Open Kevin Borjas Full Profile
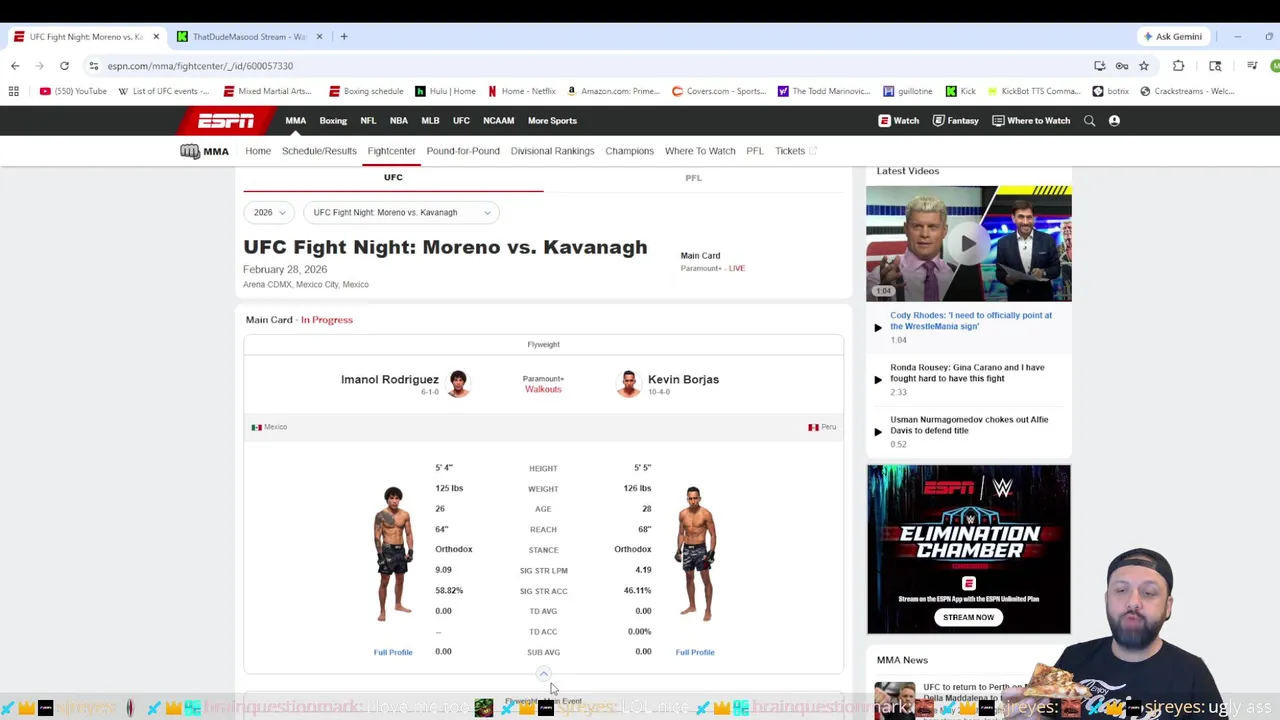This screenshot has width=1280, height=720. (695, 653)
